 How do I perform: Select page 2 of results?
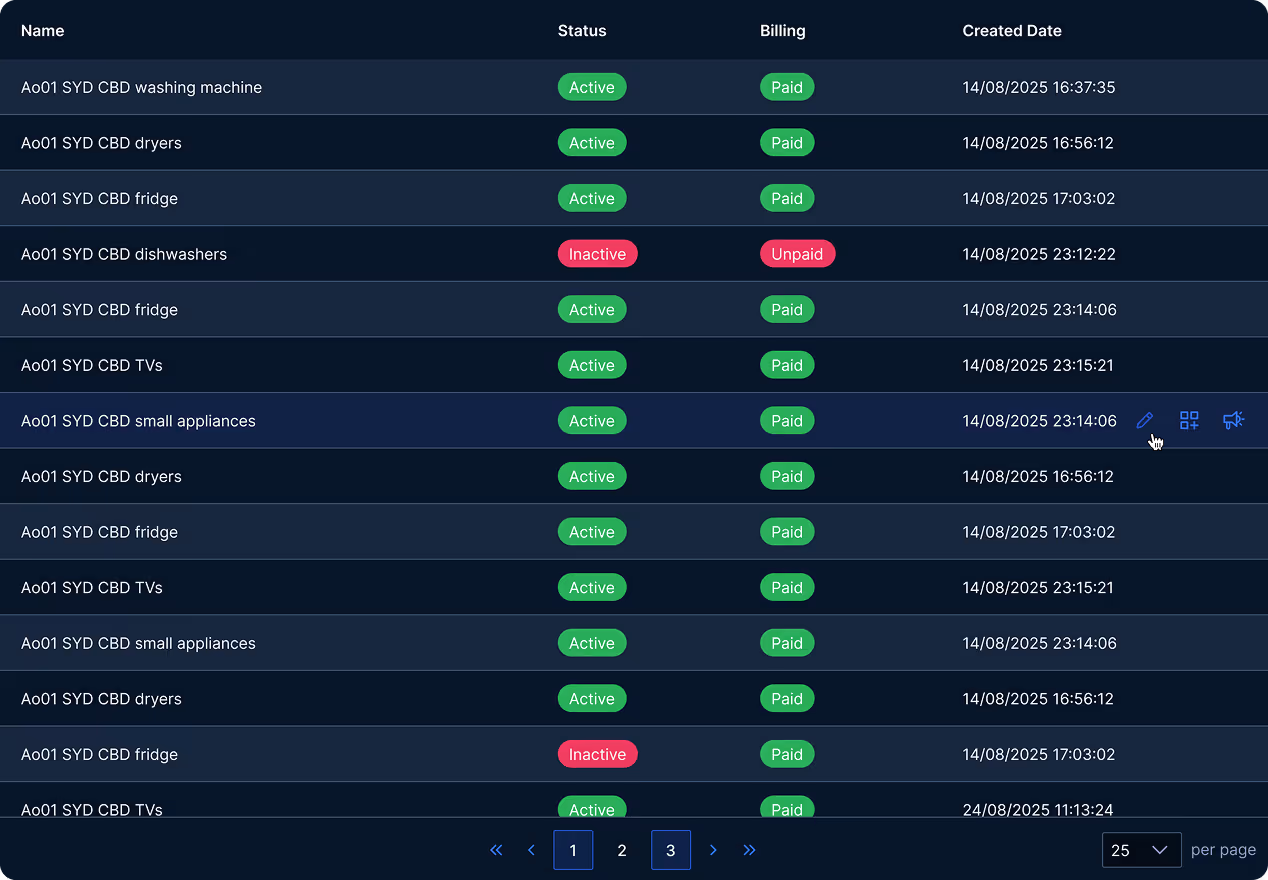click(x=622, y=850)
